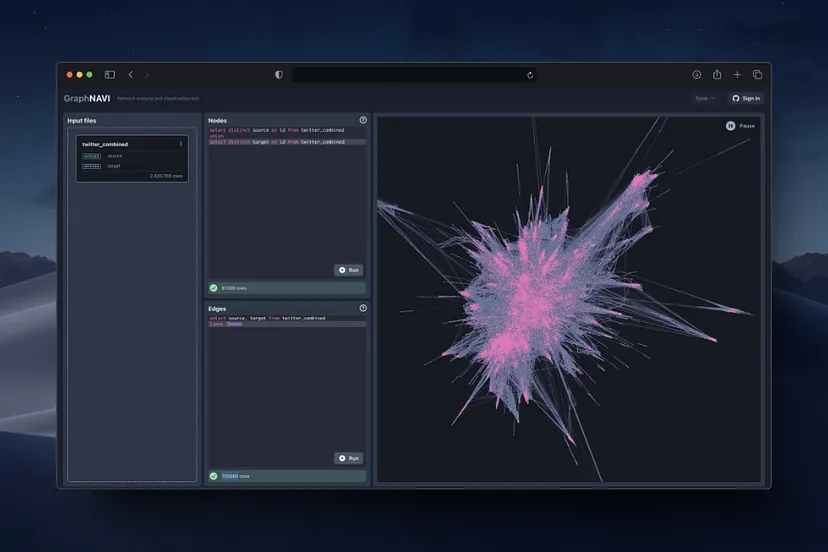This screenshot has height=552, width=828.
Task: Click the browser sidebar toggle icon
Action: coord(110,75)
